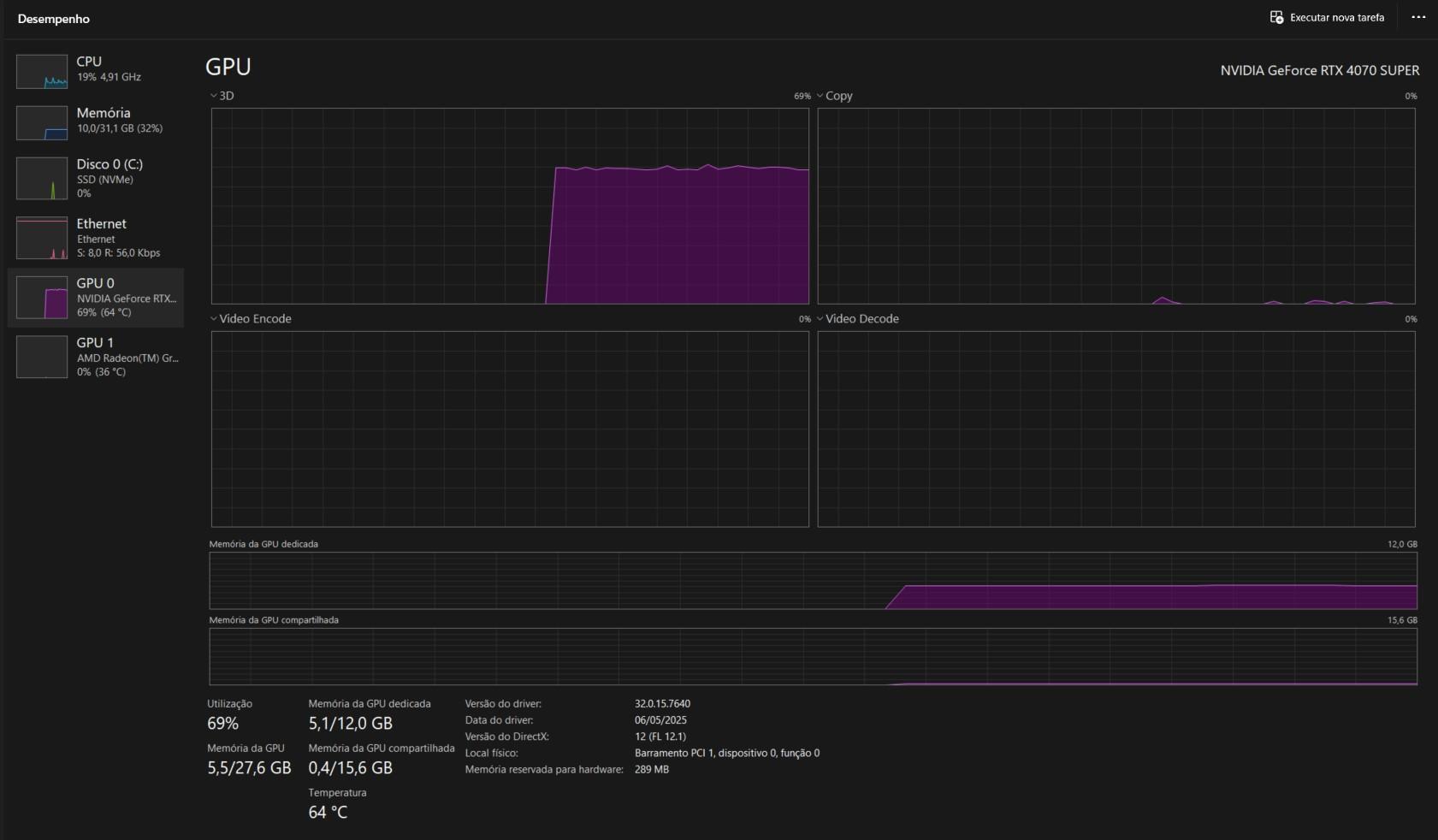Viewport: 1438px width, 840px height.
Task: Click the Temperatura label
Action: pos(337,793)
